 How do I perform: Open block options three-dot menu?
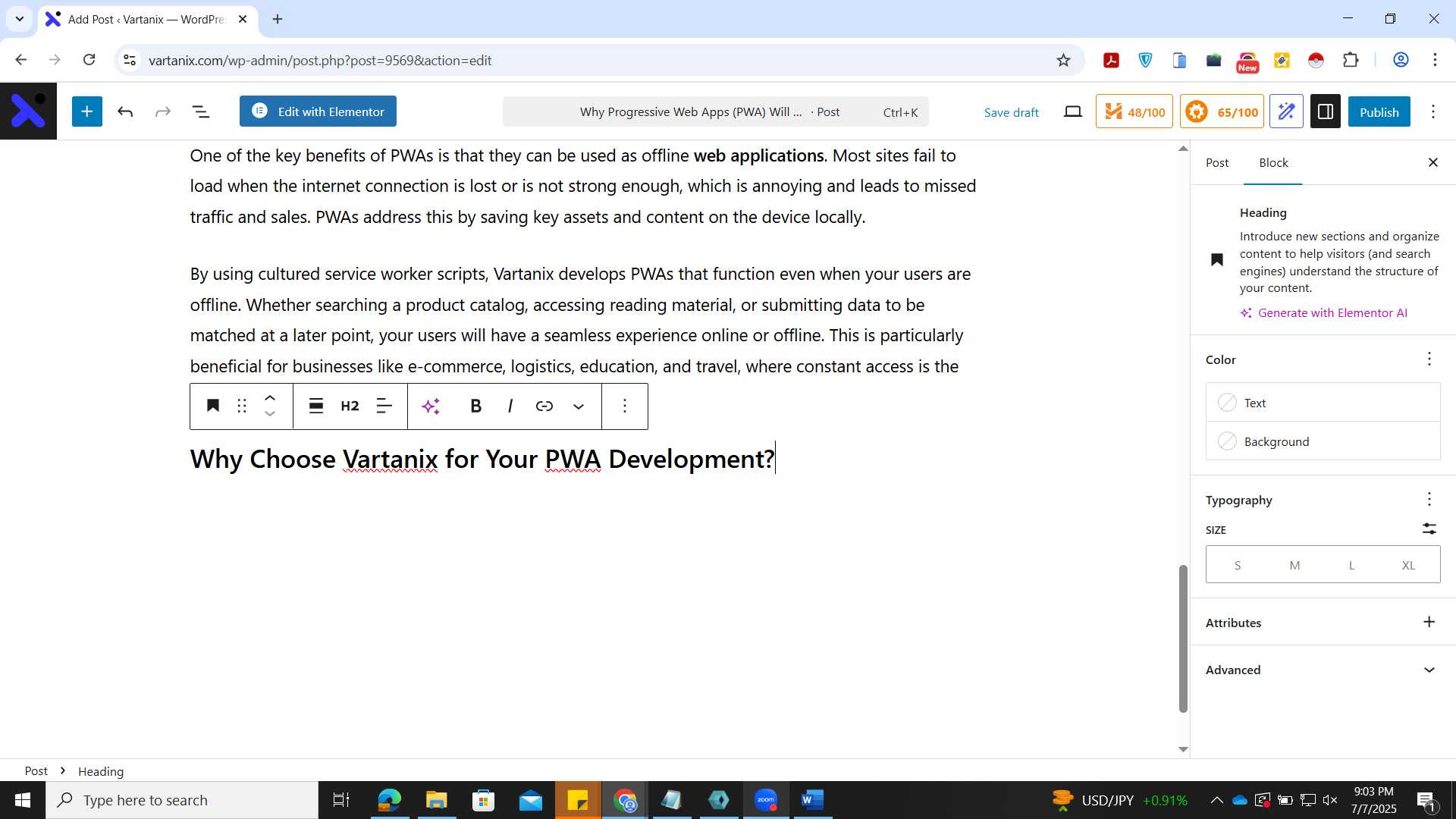pyautogui.click(x=625, y=406)
